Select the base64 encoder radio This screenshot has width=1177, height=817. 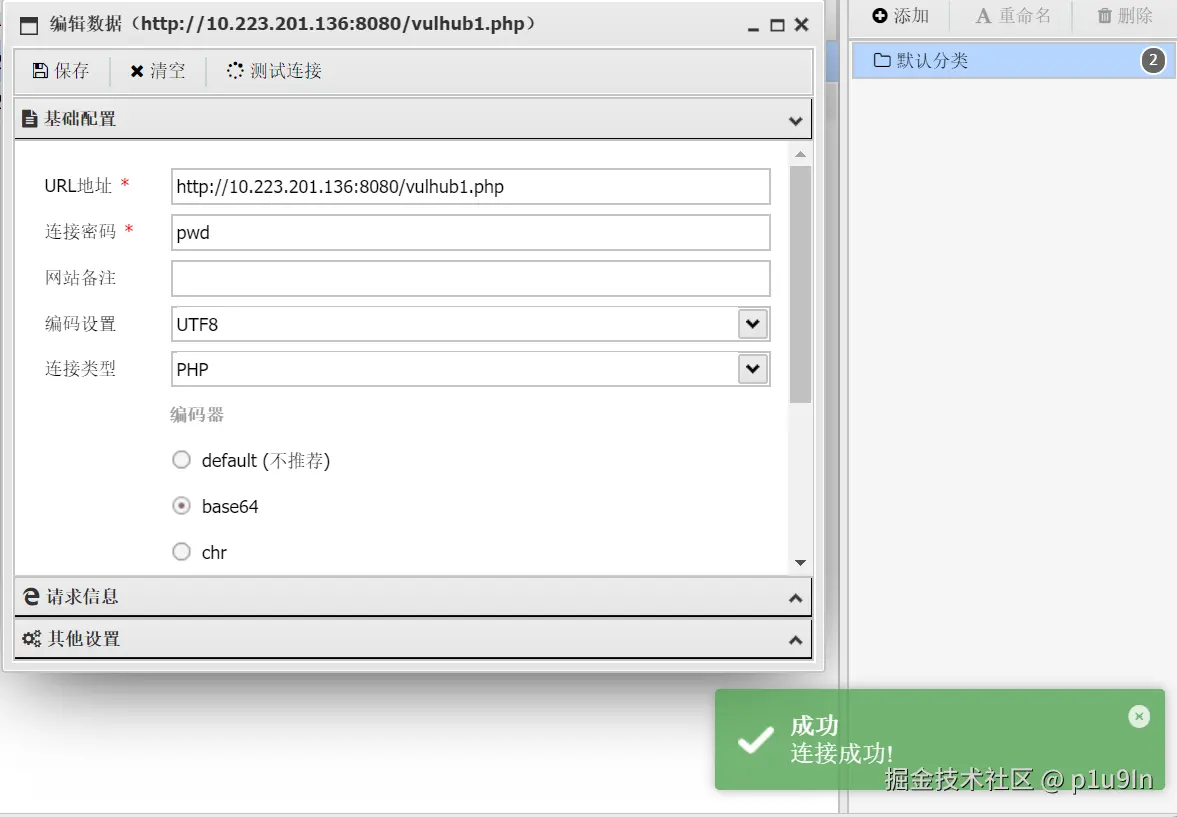point(182,506)
